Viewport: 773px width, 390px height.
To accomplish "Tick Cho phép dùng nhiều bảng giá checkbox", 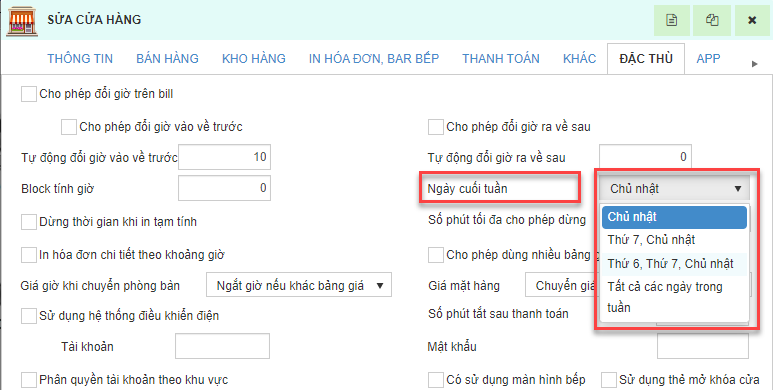I will coord(436,255).
